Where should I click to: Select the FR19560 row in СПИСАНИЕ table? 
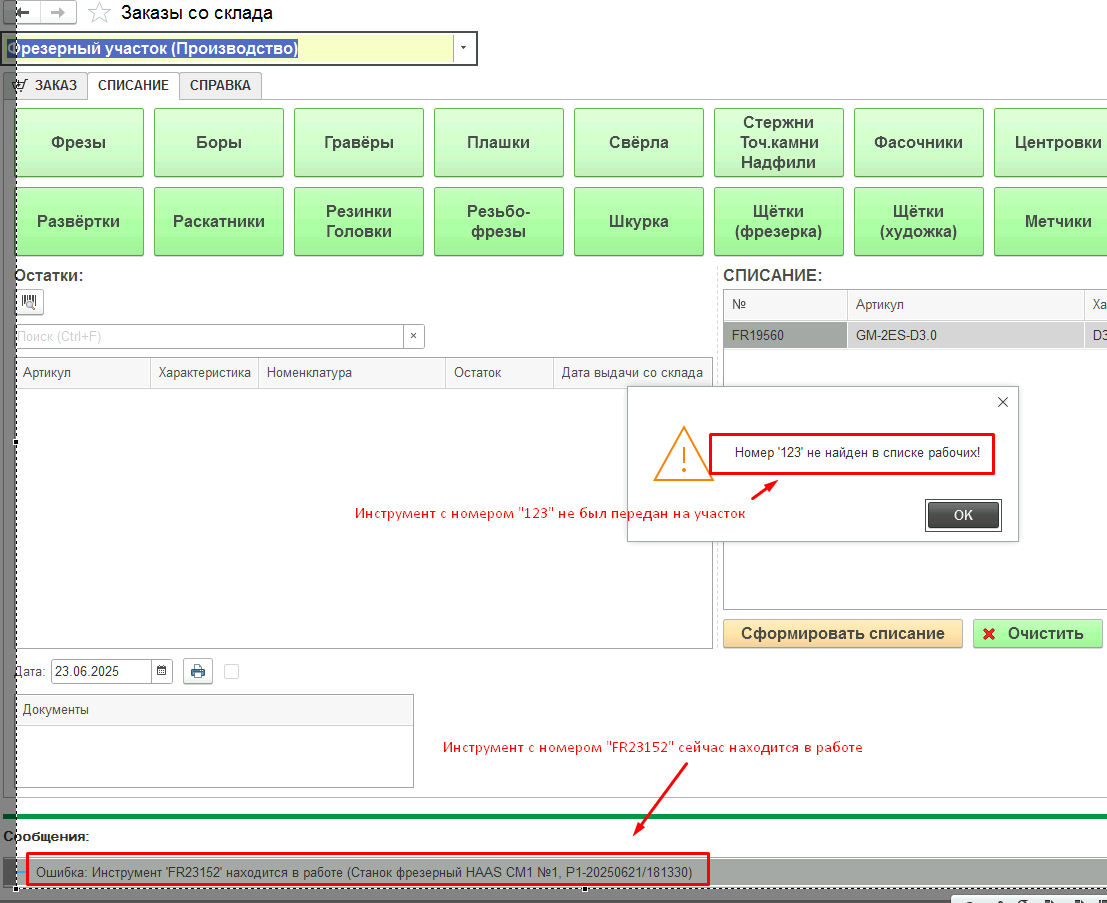coord(785,336)
